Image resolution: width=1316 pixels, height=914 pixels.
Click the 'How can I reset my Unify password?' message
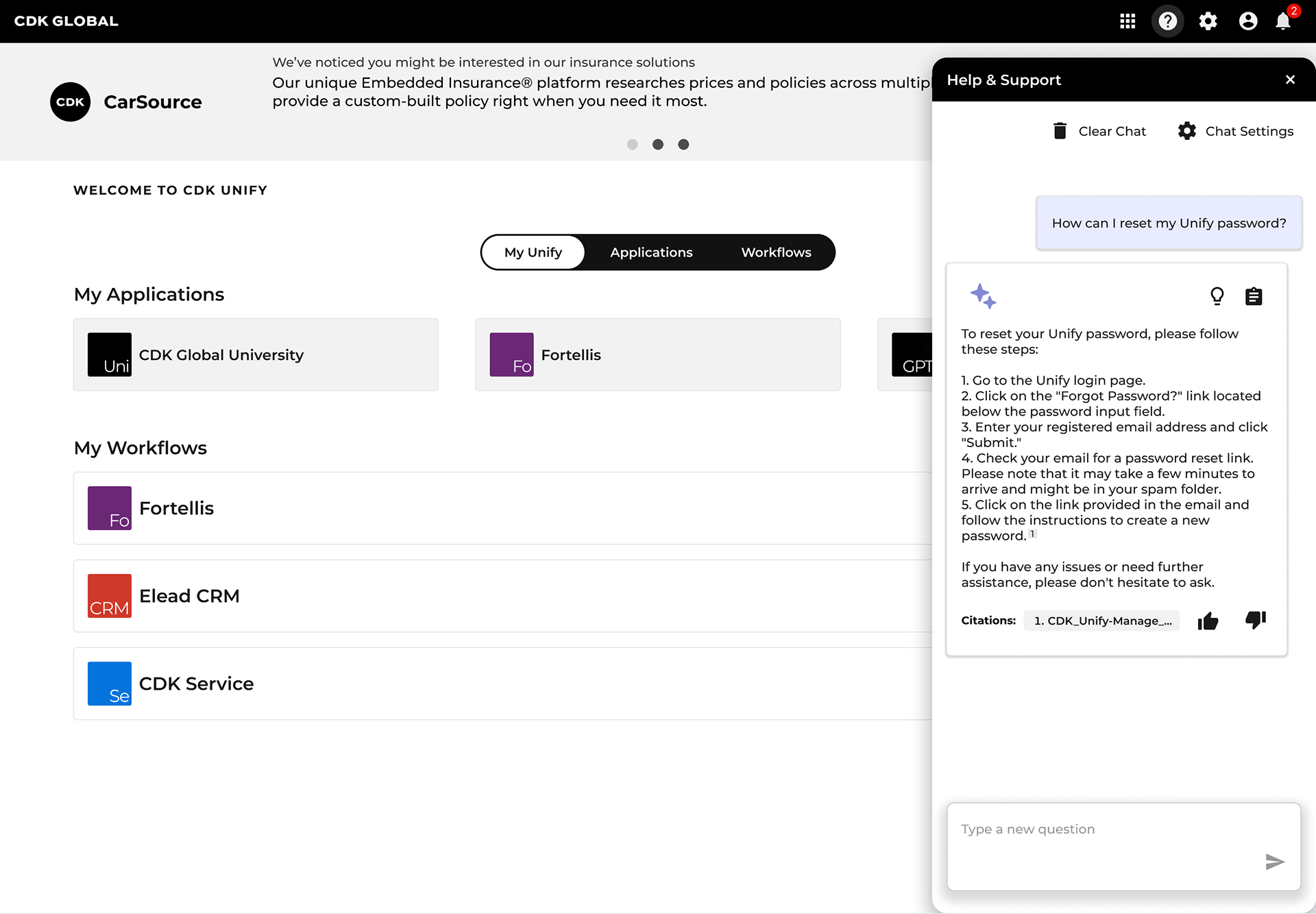click(1169, 223)
